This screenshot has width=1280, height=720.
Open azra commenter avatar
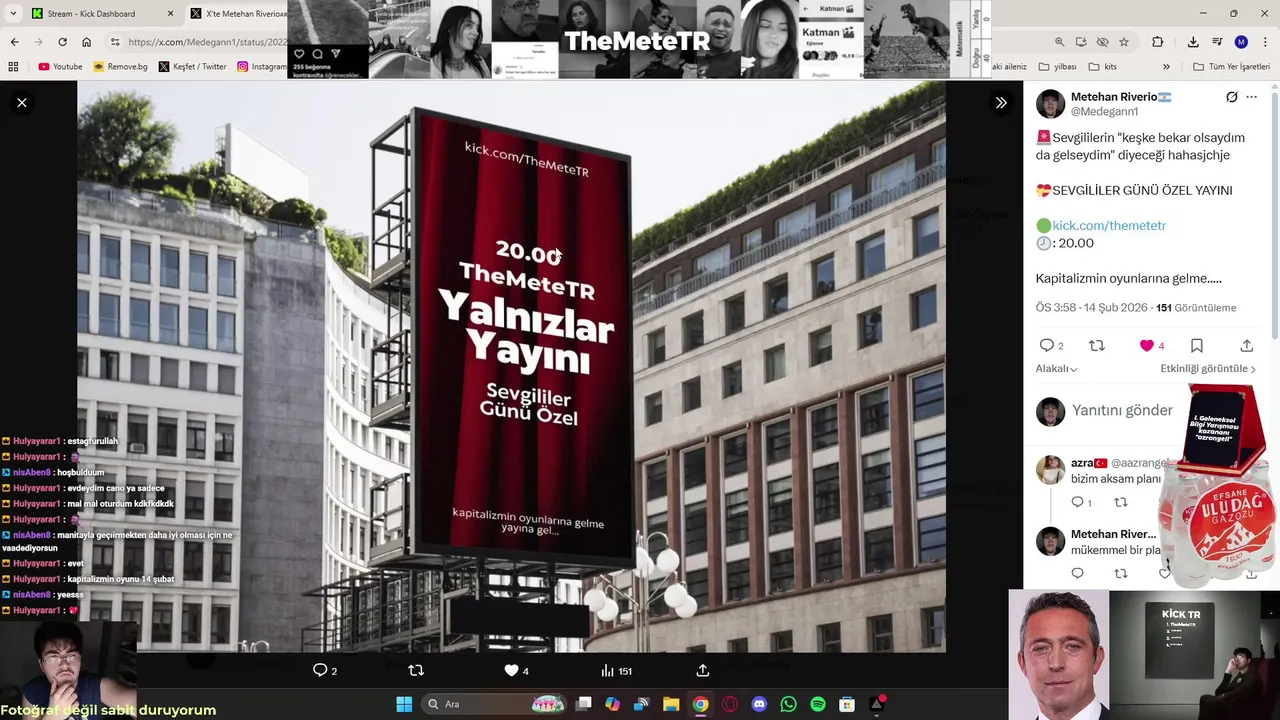(x=1050, y=469)
